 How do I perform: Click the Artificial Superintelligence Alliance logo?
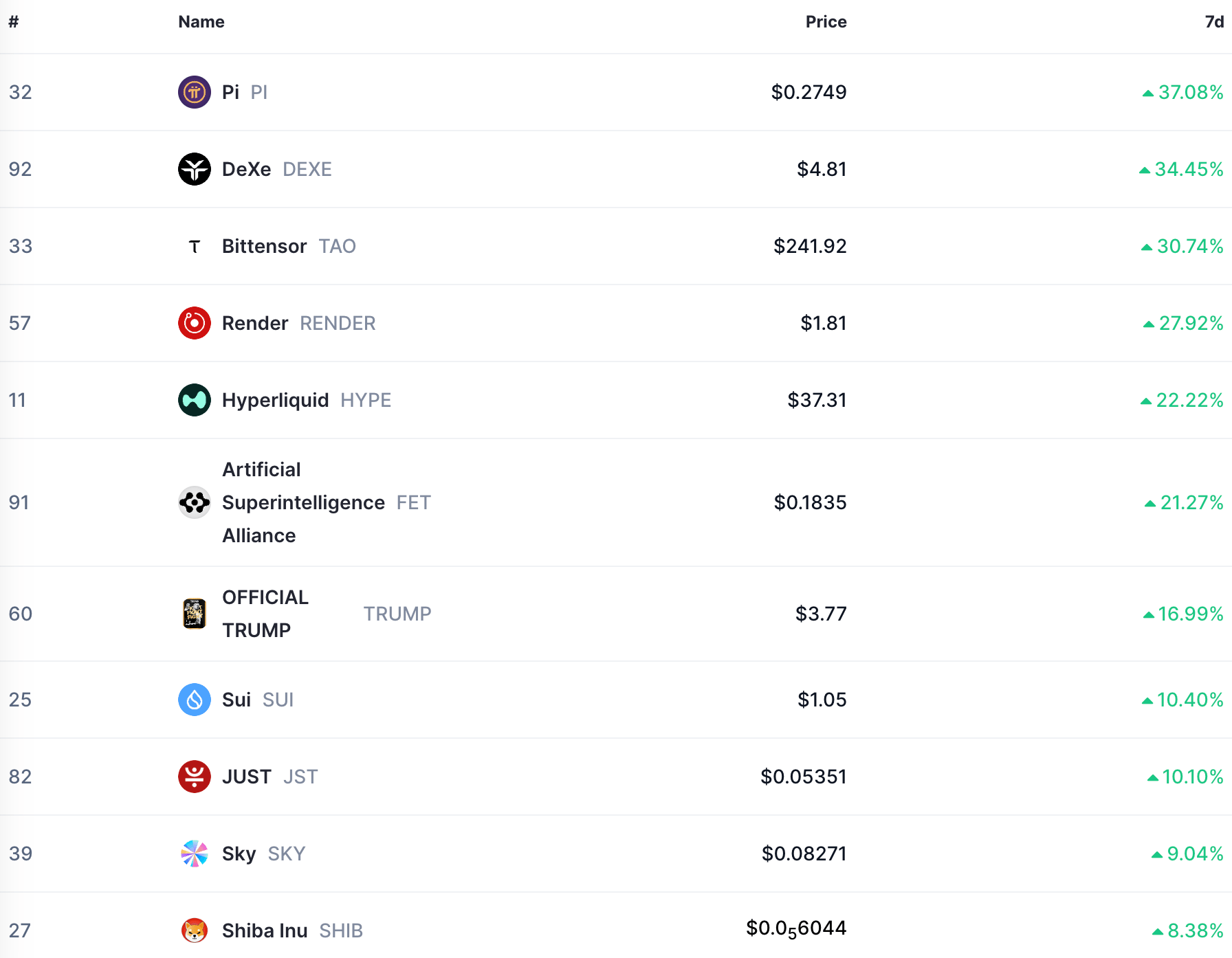tap(195, 502)
